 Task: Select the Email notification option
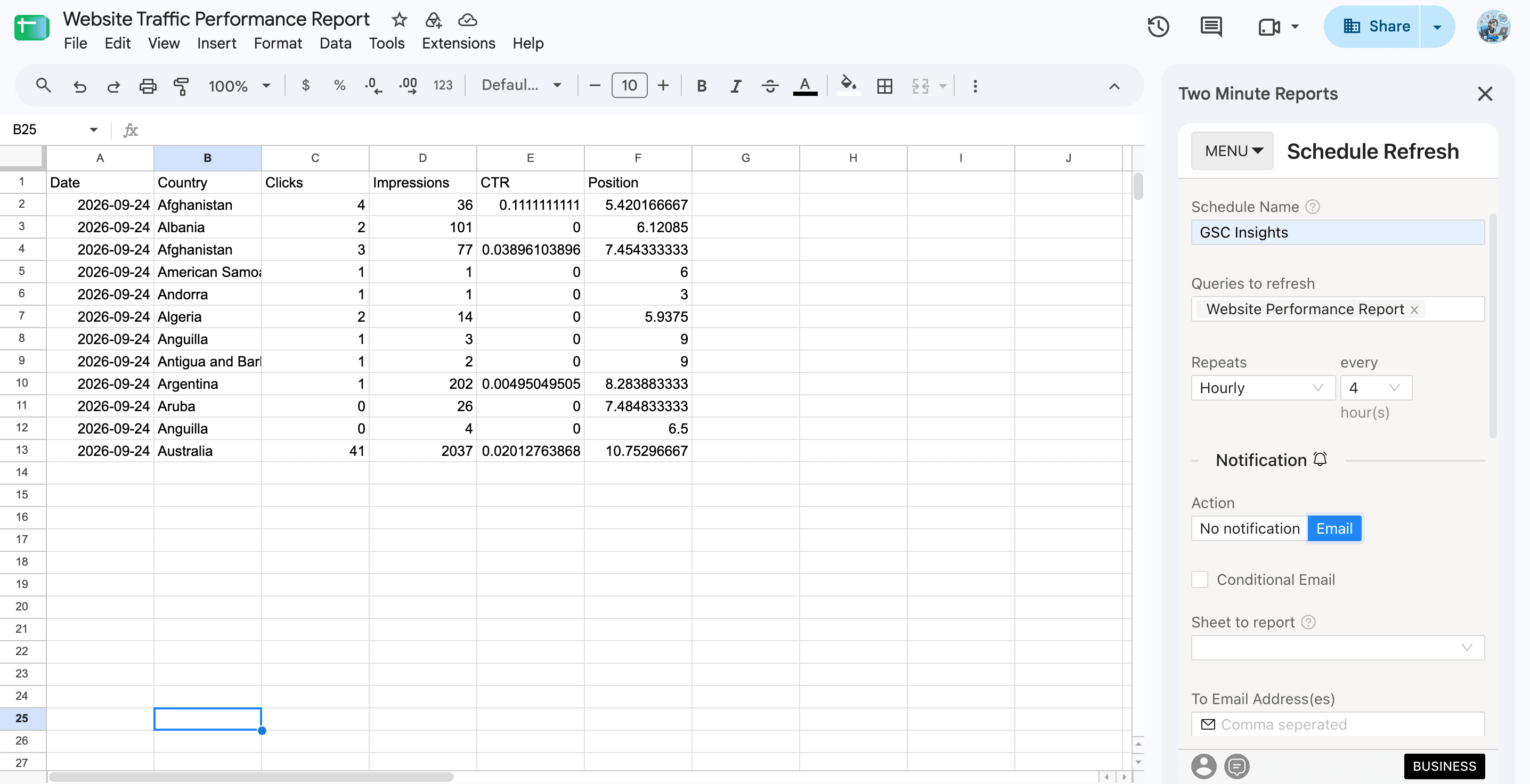(x=1334, y=528)
